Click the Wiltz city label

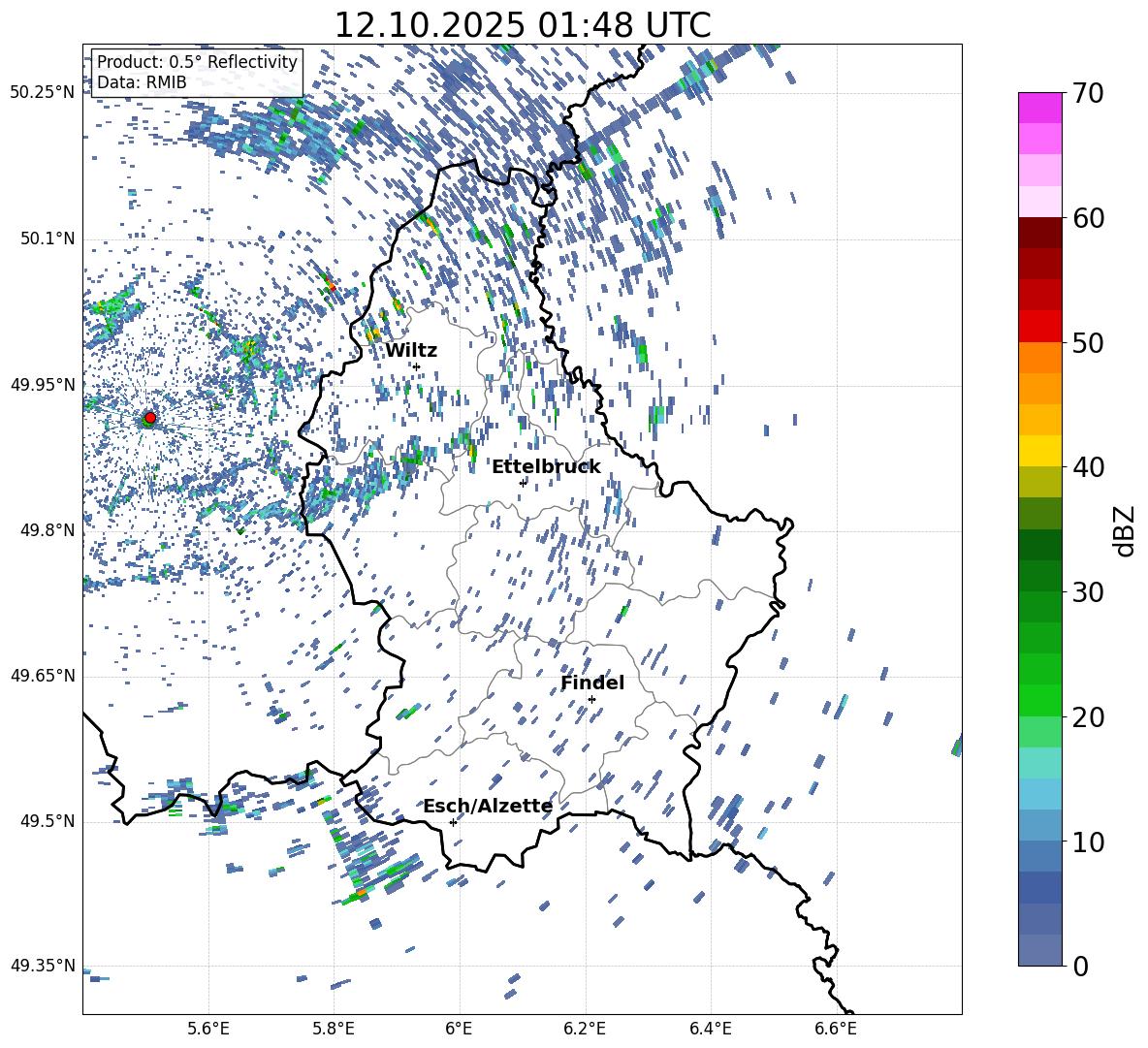tap(411, 350)
